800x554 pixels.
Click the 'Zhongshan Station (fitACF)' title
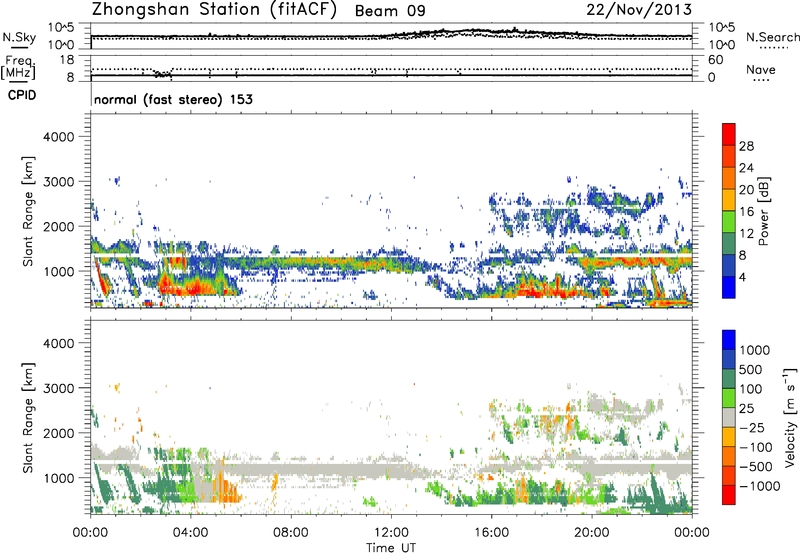pos(214,10)
